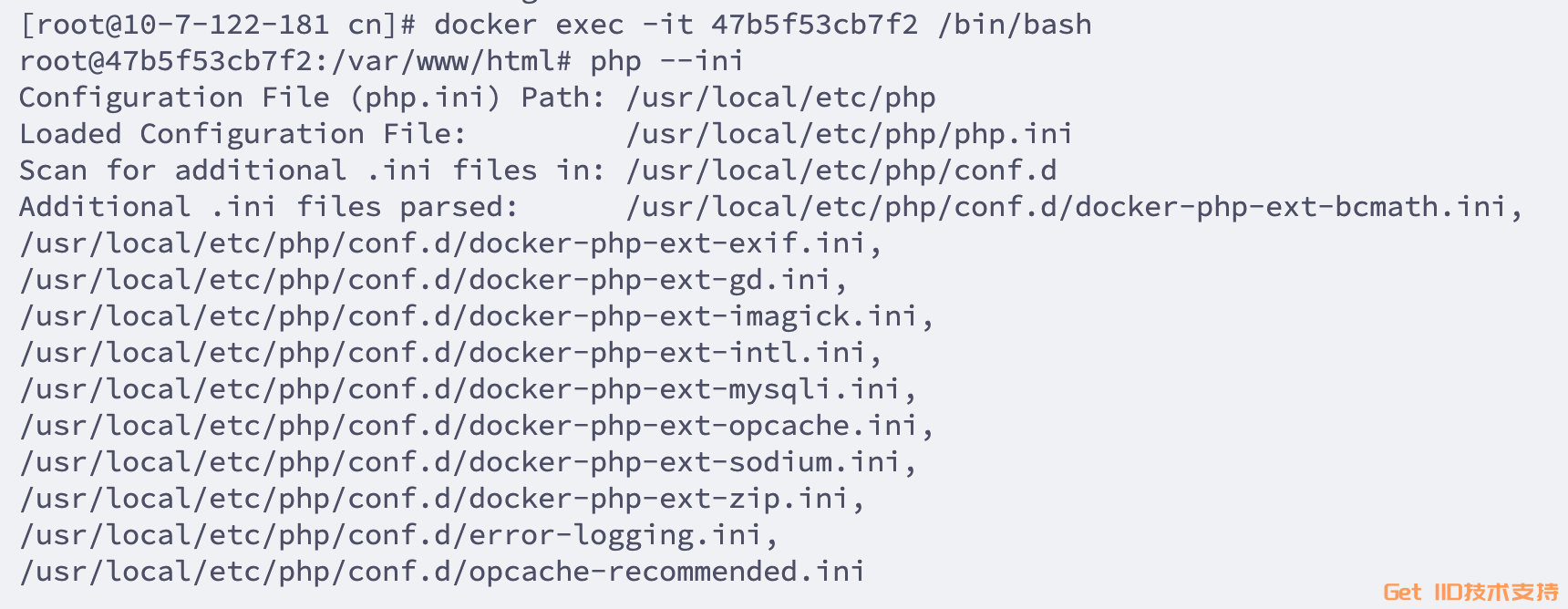Click the Additional .ini files parsed label
This screenshot has width=1568, height=609.
click(x=268, y=207)
